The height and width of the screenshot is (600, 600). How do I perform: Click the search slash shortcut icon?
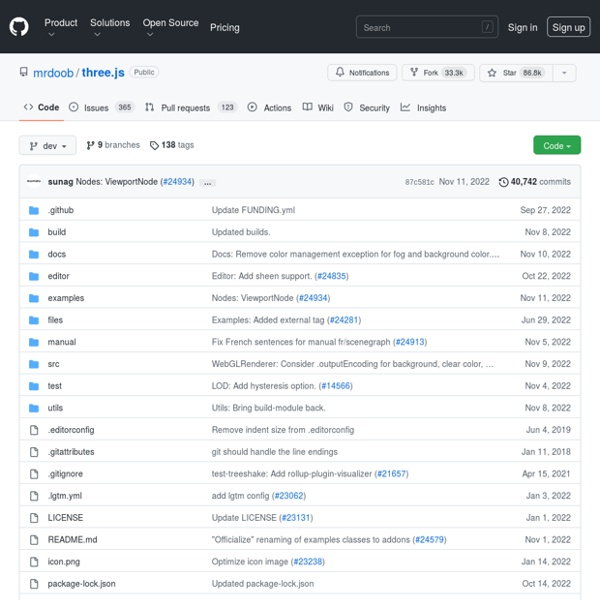(487, 27)
